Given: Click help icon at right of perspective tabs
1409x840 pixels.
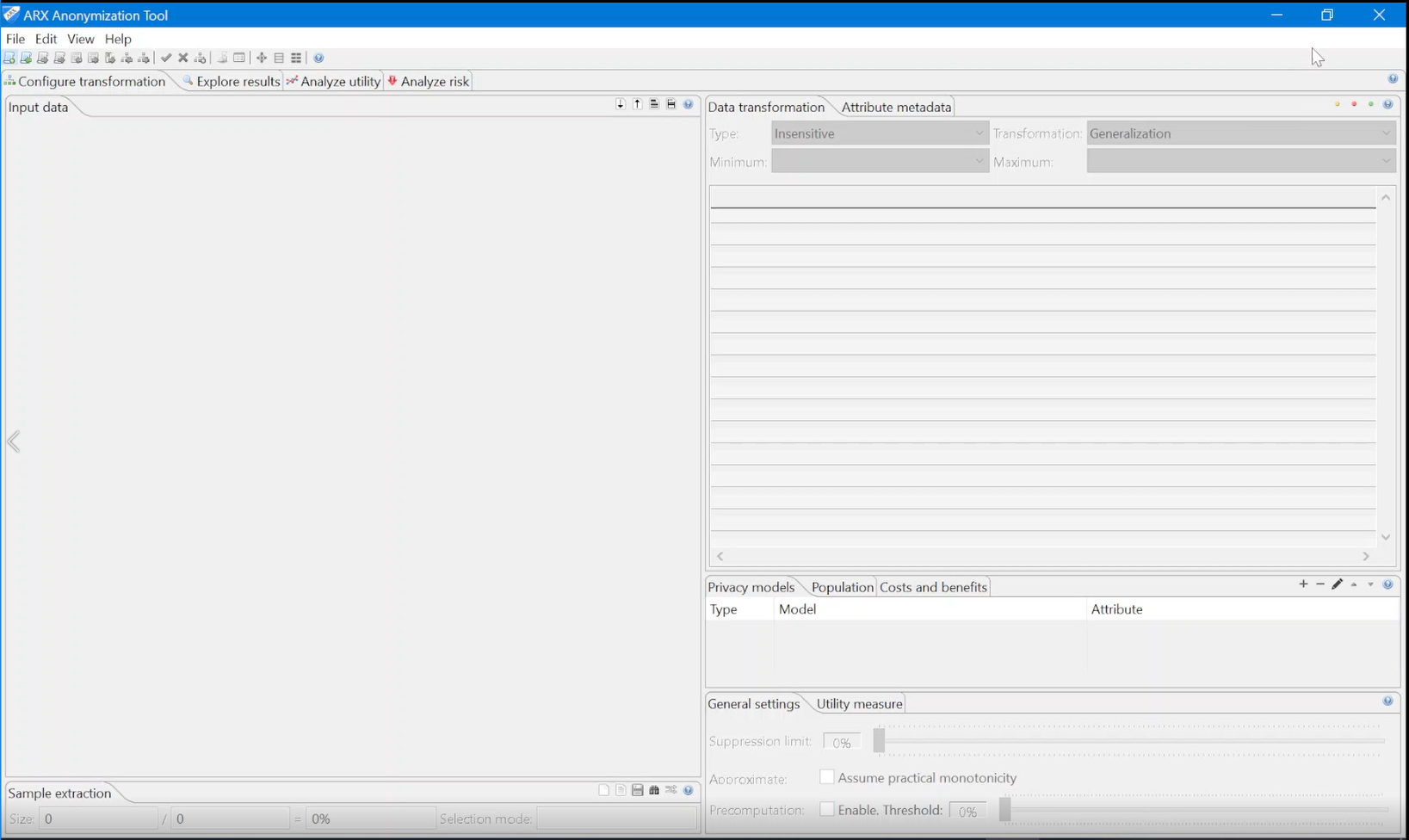Looking at the screenshot, I should (x=1393, y=78).
